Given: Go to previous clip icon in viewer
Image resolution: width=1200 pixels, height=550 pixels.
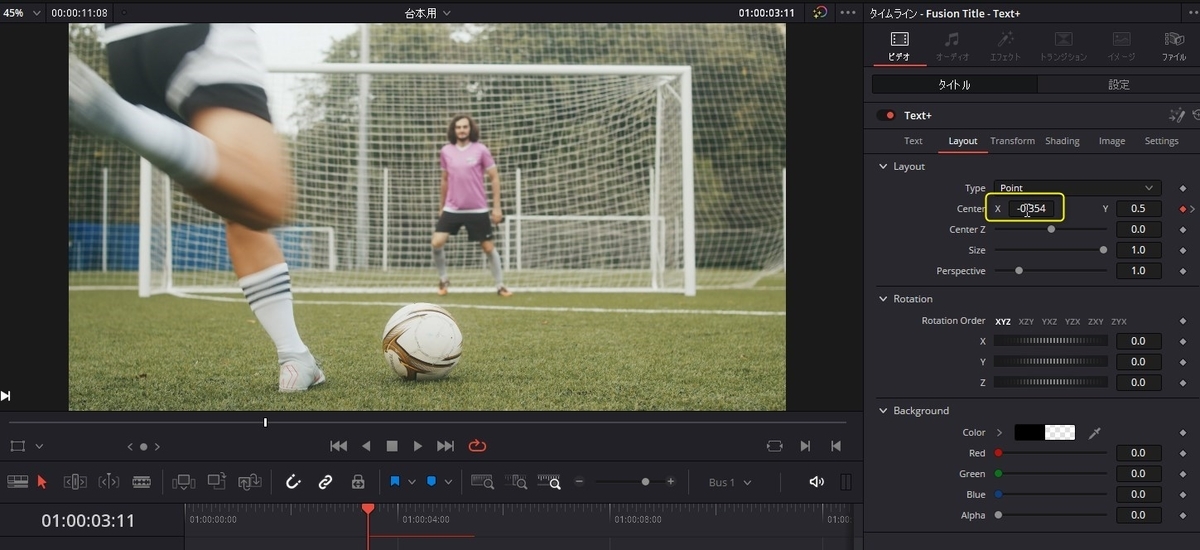Looking at the screenshot, I should pos(836,446).
